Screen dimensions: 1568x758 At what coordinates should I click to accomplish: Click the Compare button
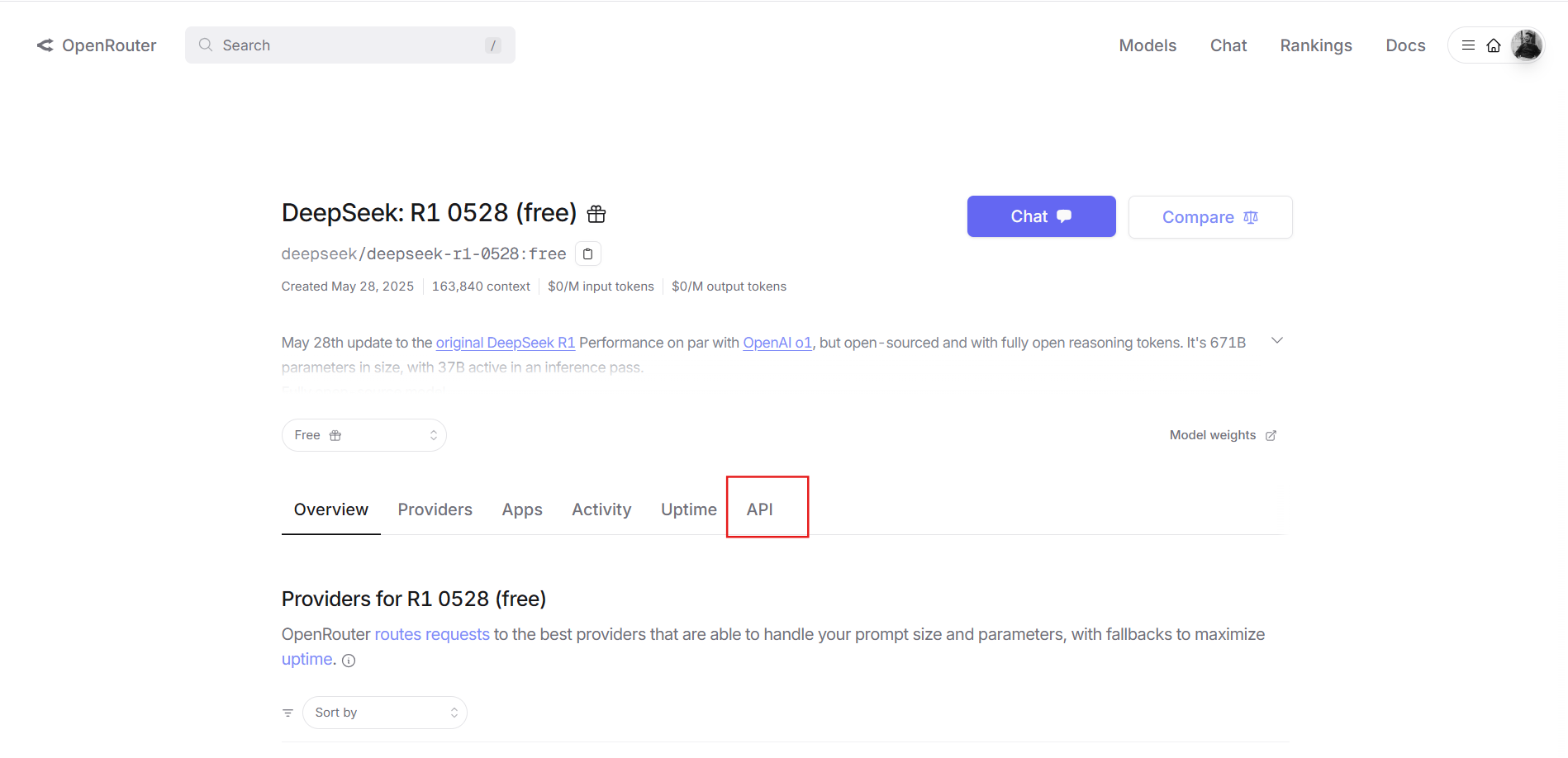click(1209, 216)
